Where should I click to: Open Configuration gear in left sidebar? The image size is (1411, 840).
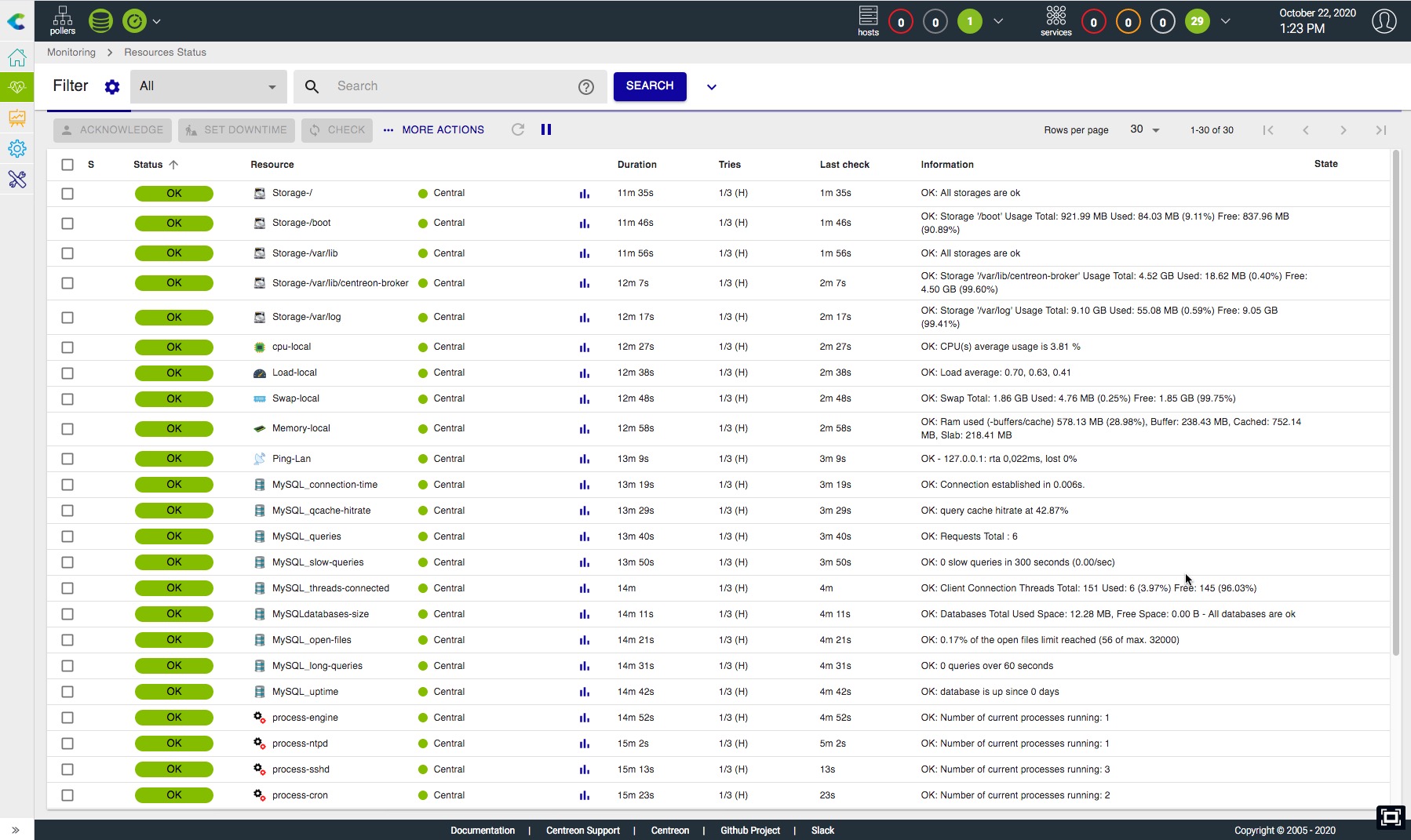(x=17, y=148)
